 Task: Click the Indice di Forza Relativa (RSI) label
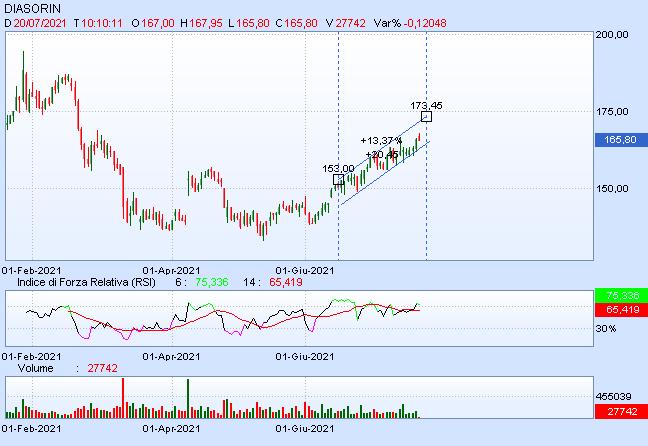click(x=86, y=282)
